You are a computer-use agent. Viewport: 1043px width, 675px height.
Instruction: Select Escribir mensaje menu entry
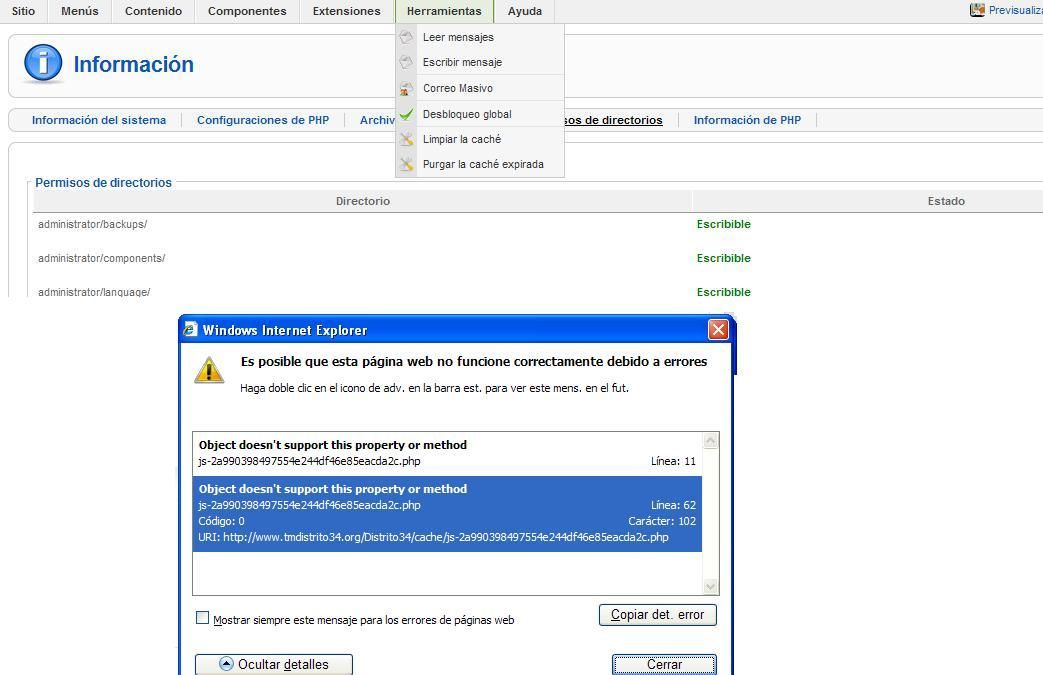point(480,63)
